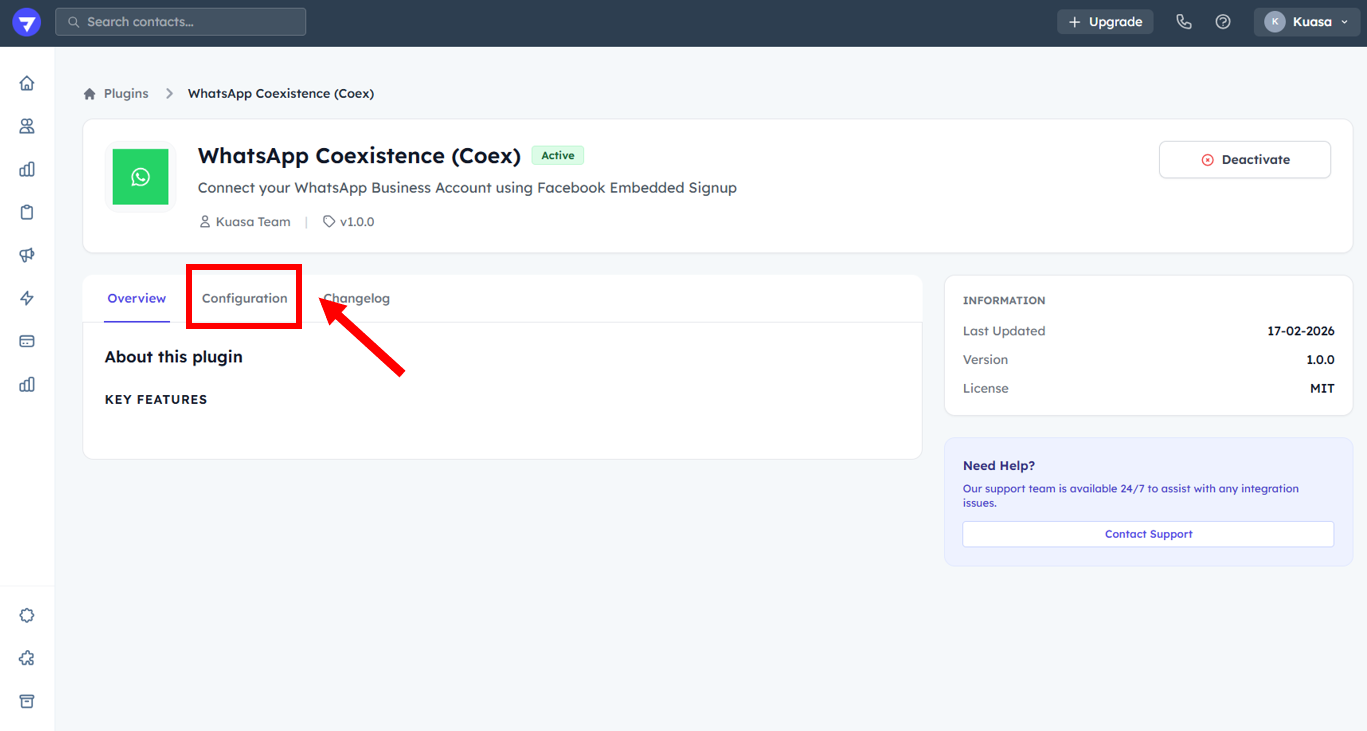Switch to the Configuration tab
The image size is (1367, 731).
244,298
